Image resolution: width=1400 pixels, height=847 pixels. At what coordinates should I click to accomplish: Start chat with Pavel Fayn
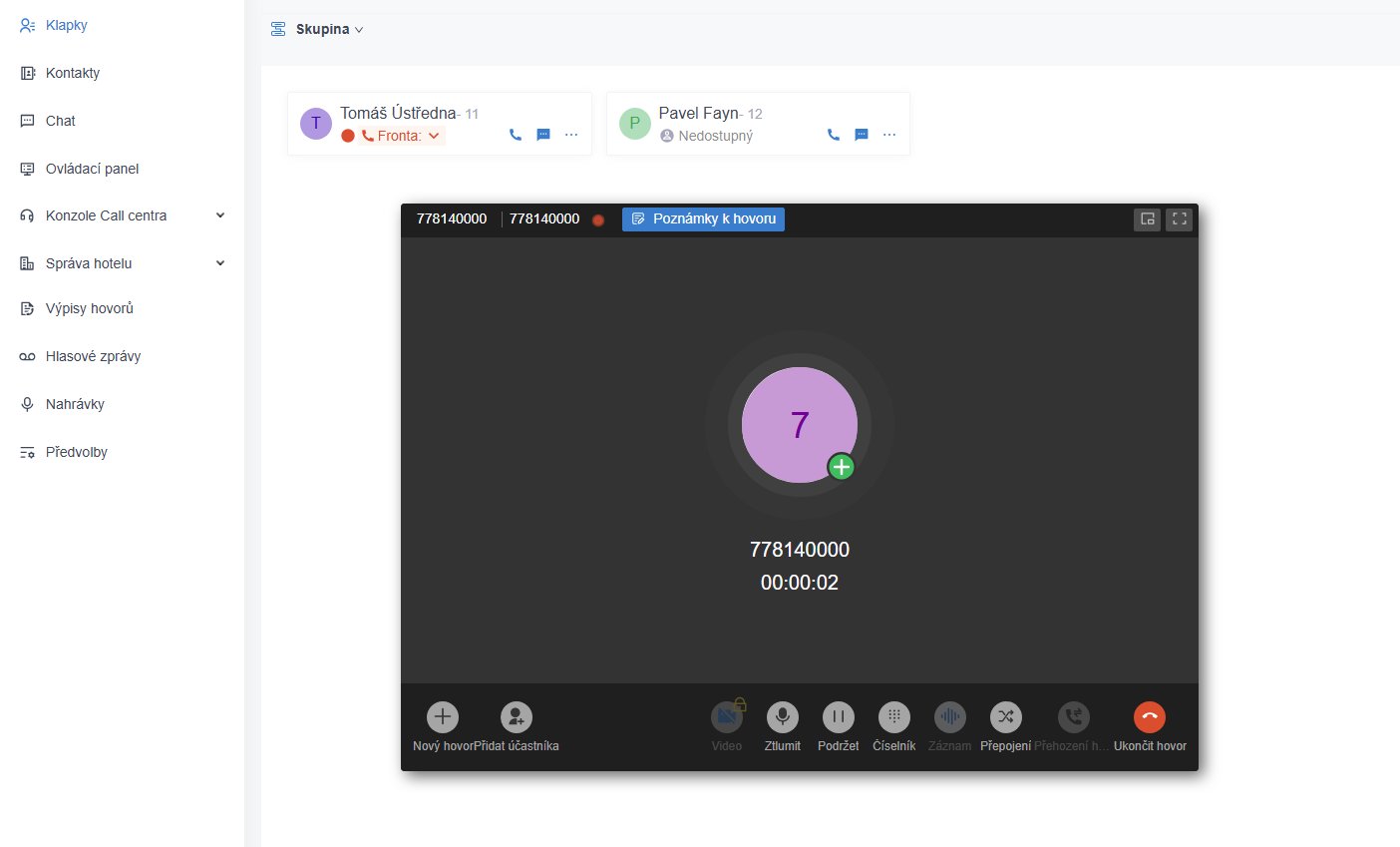coord(862,135)
